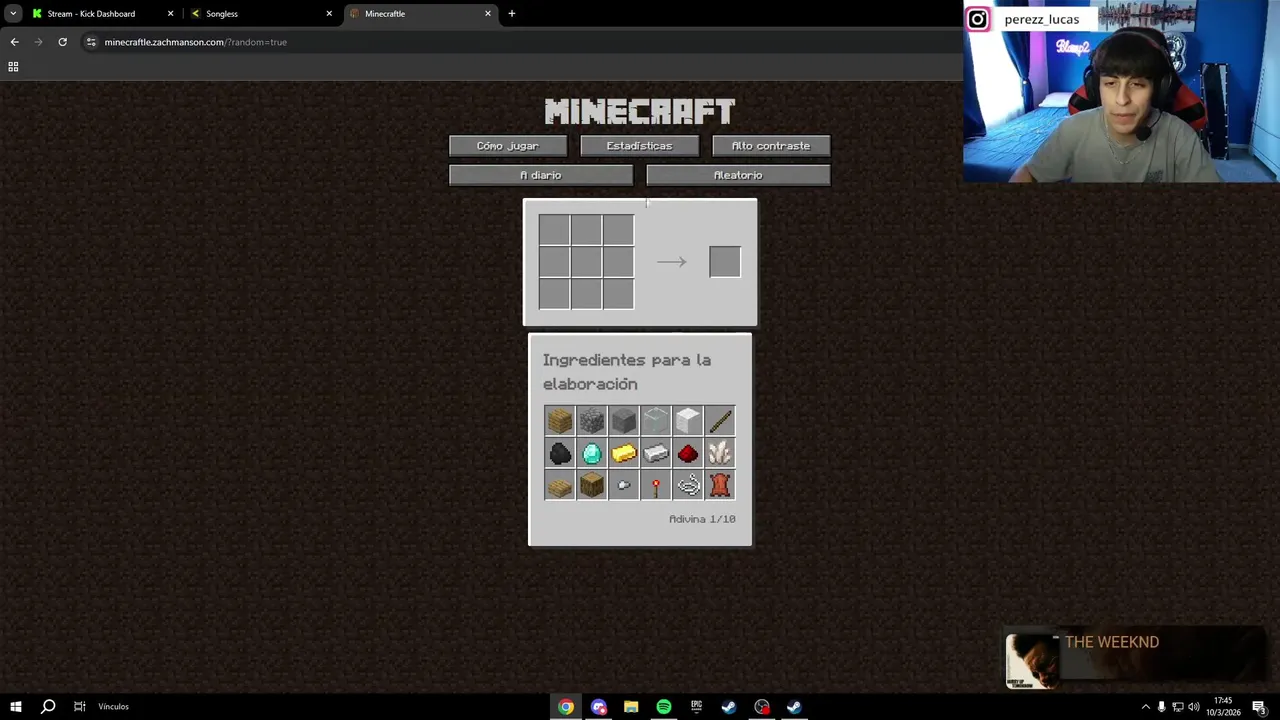Open Google Chrome from the taskbar

click(566, 706)
